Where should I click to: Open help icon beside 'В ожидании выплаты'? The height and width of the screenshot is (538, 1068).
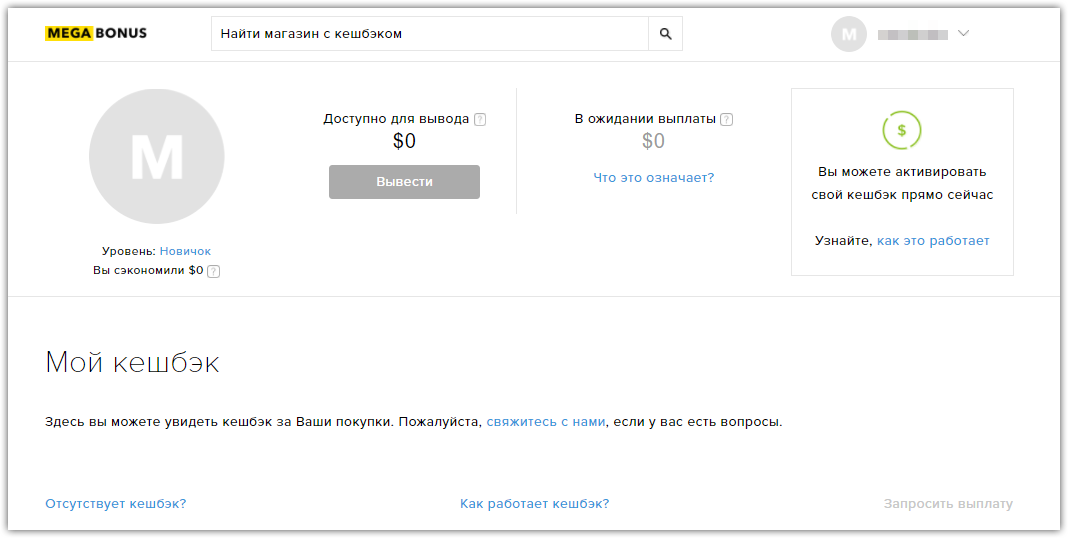(x=726, y=119)
